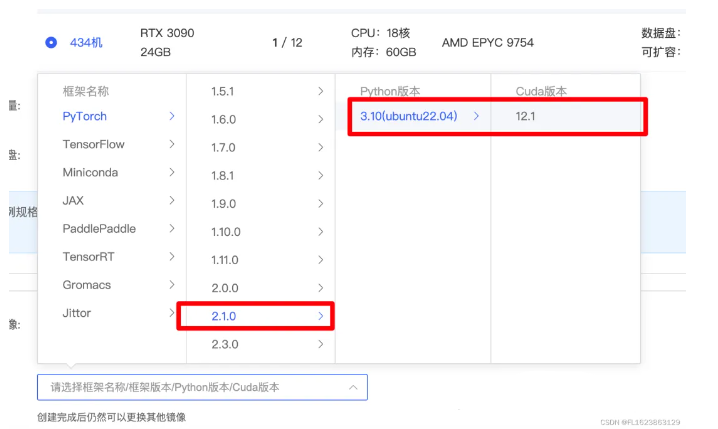Select Python 3.10(ubuntu22.04) option

[408, 116]
